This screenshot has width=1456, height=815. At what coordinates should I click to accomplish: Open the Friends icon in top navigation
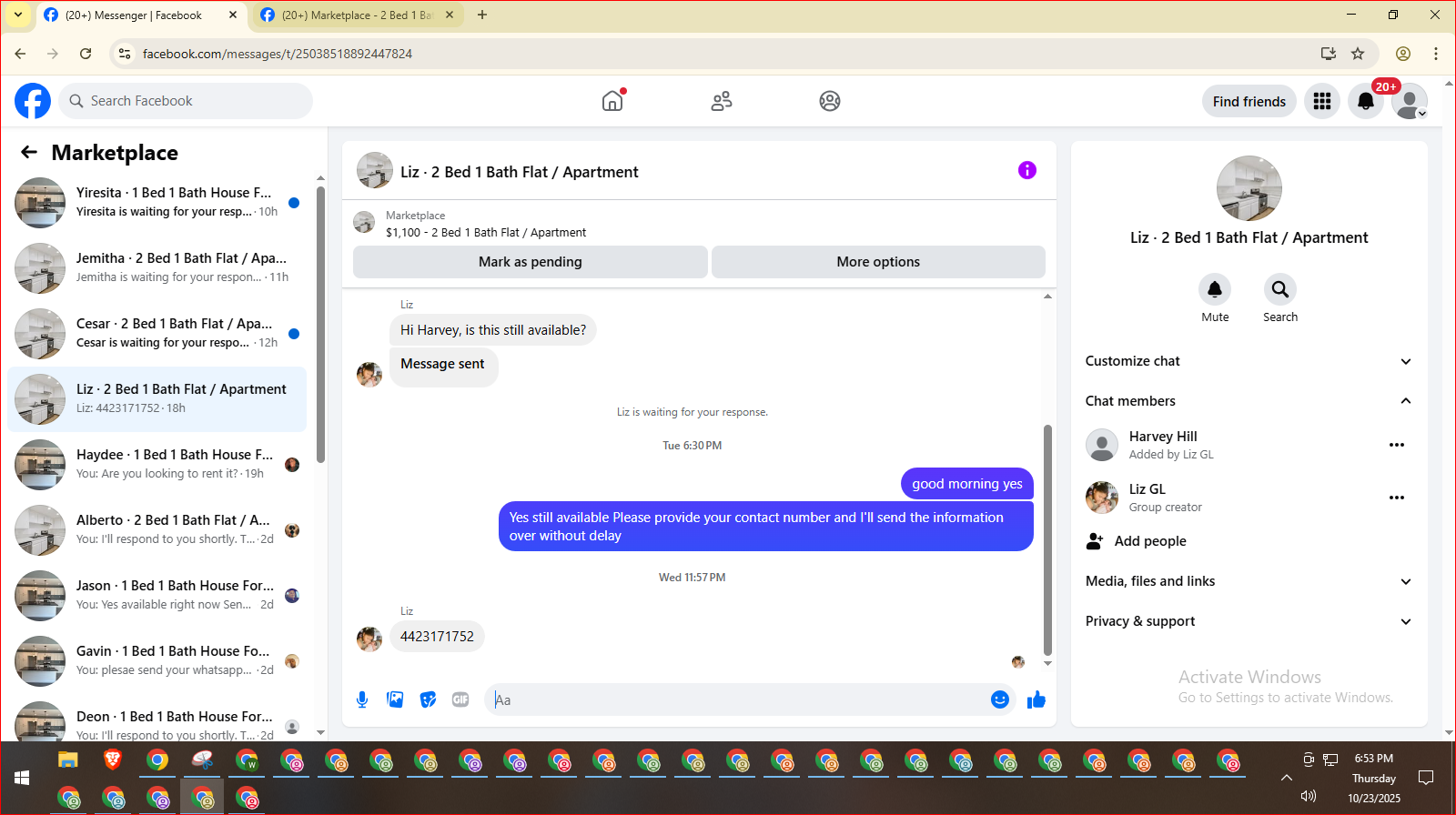(x=722, y=101)
